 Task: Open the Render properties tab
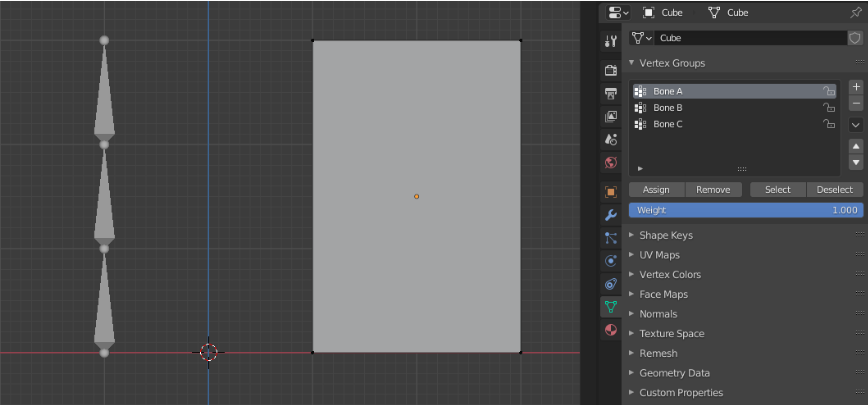point(611,70)
